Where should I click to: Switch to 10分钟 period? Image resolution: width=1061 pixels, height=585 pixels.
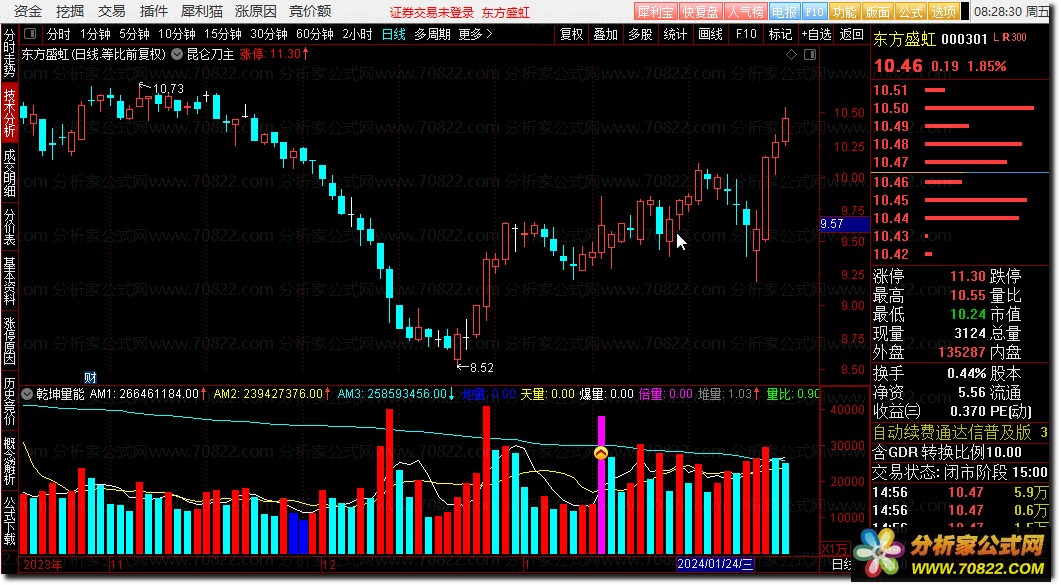pos(177,34)
